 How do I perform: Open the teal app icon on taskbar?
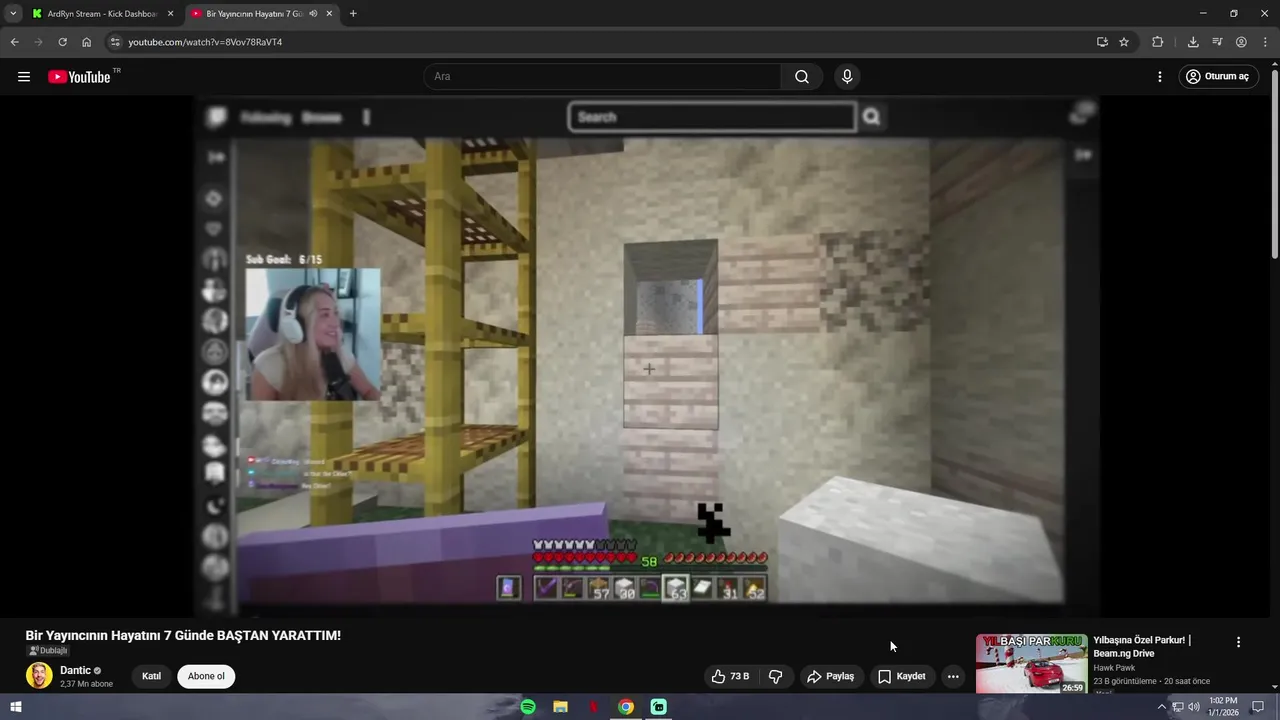coord(659,707)
